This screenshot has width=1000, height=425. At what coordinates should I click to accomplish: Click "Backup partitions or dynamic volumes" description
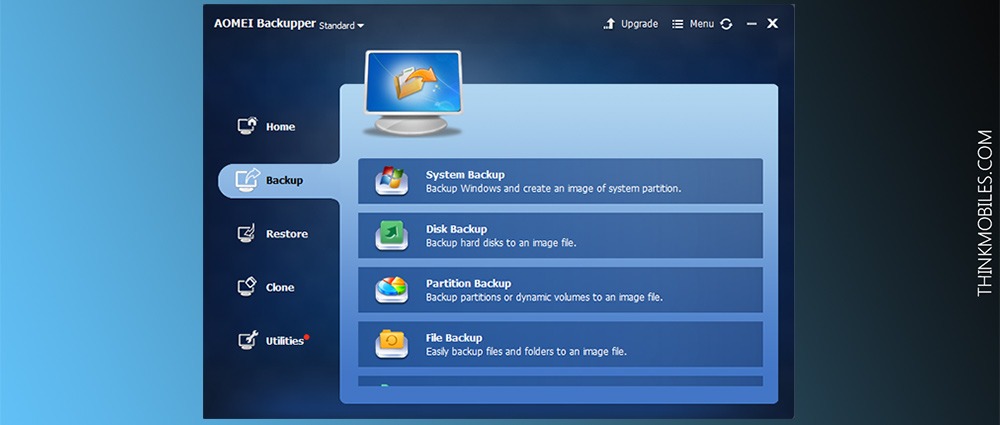544,297
